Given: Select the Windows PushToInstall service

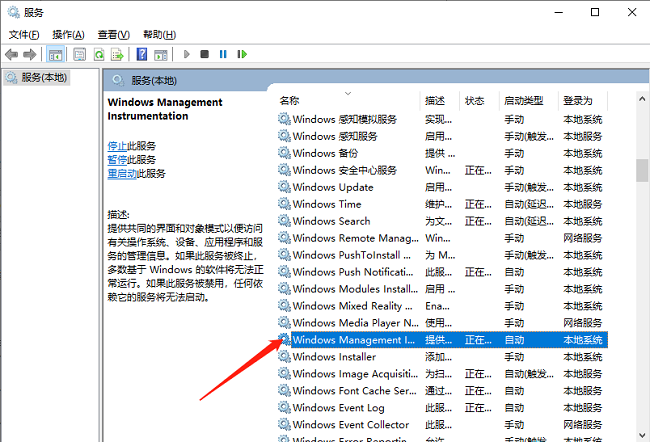Looking at the screenshot, I should [442, 255].
